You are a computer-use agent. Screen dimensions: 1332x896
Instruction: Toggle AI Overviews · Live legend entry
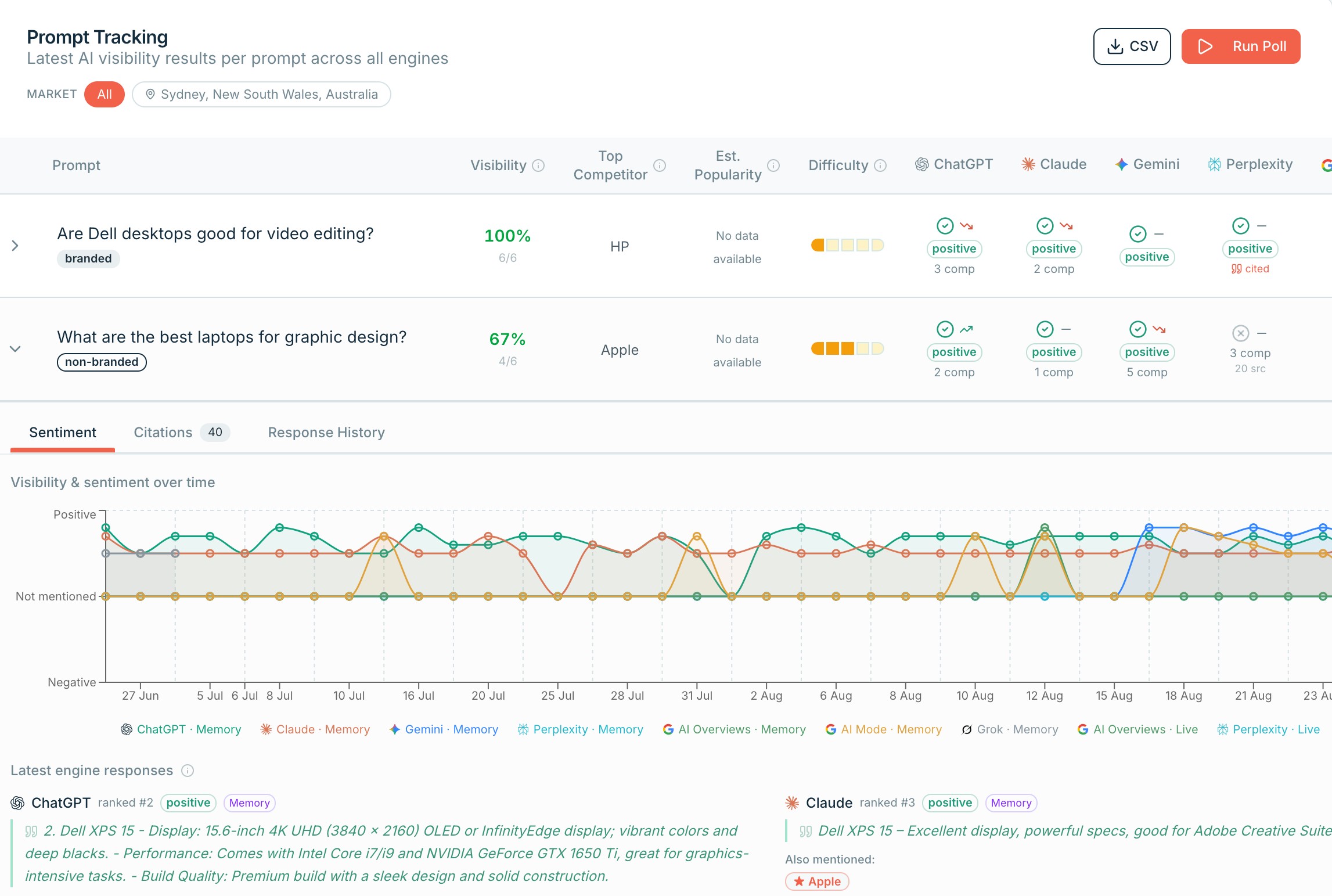pos(1137,729)
